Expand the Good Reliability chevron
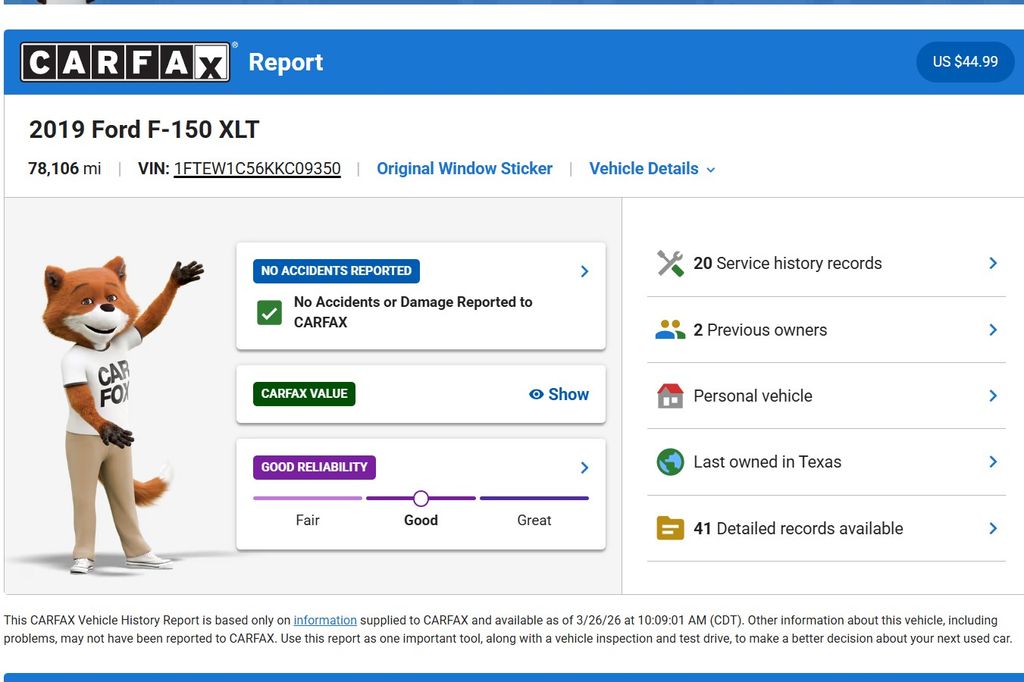Screen dimensions: 1024x682 [x=584, y=467]
